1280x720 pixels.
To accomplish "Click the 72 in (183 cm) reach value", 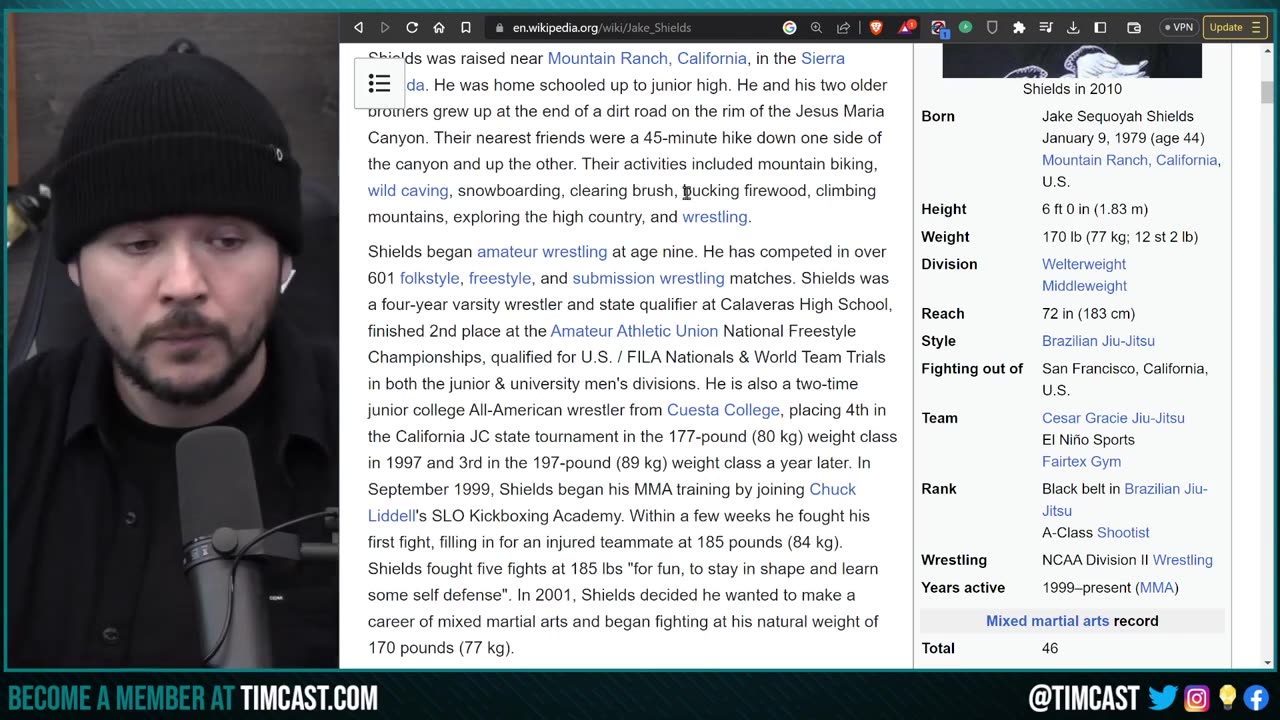I will [1088, 313].
